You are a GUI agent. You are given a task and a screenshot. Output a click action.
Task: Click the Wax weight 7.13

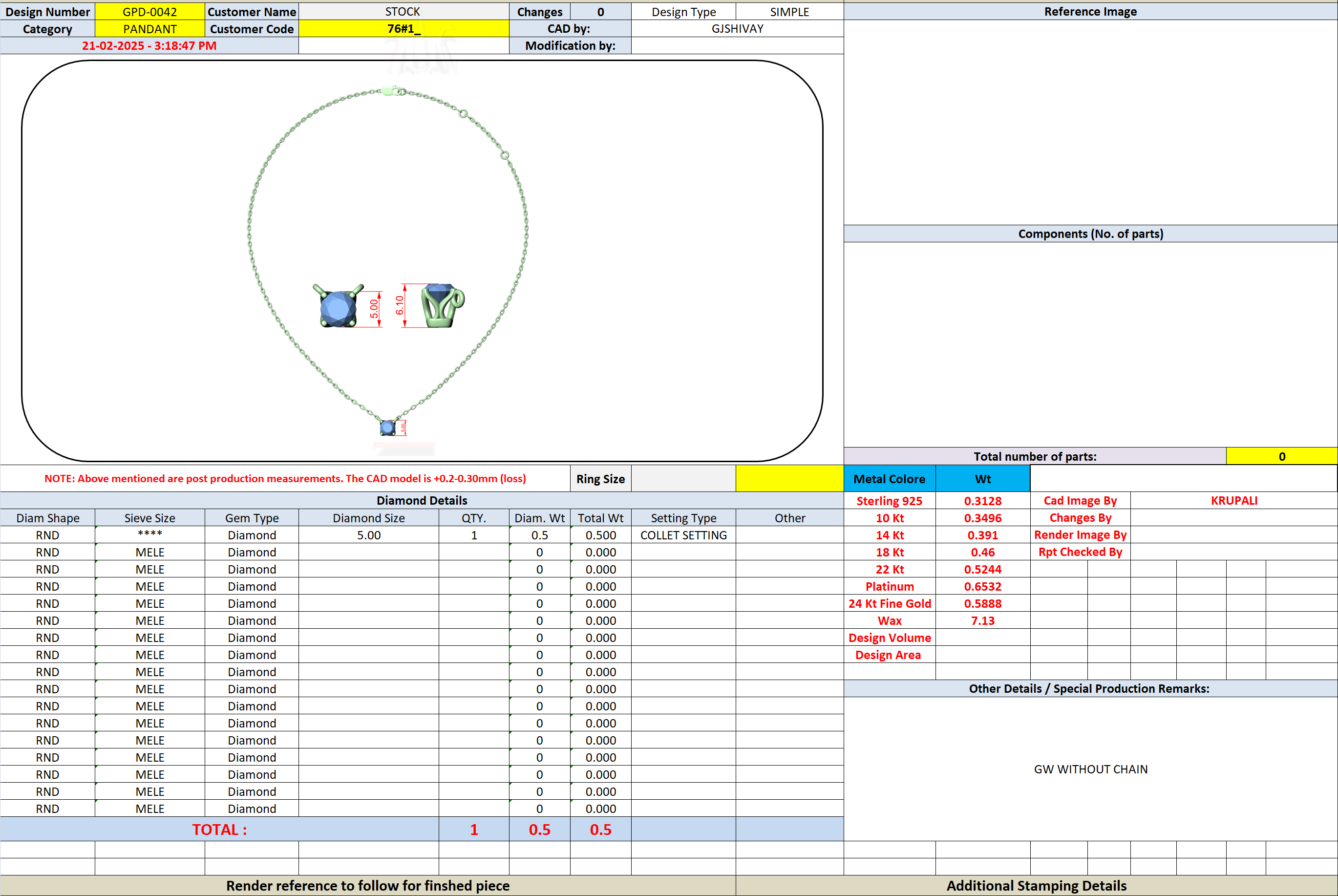(x=983, y=620)
